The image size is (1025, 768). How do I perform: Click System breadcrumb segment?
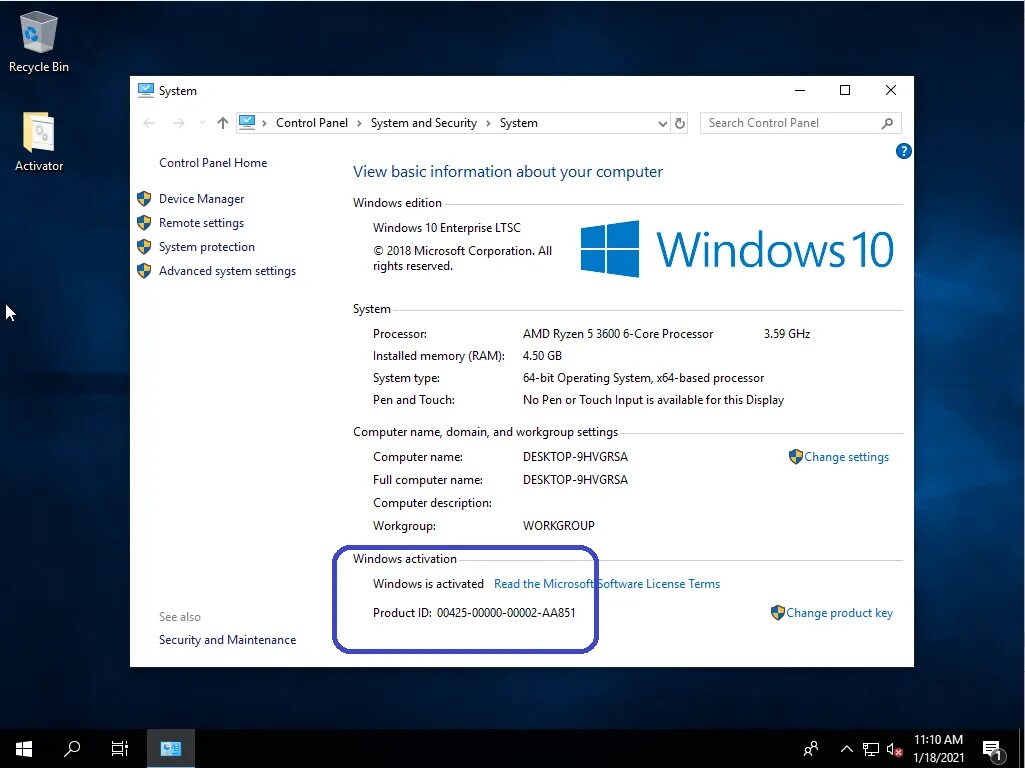tap(518, 123)
